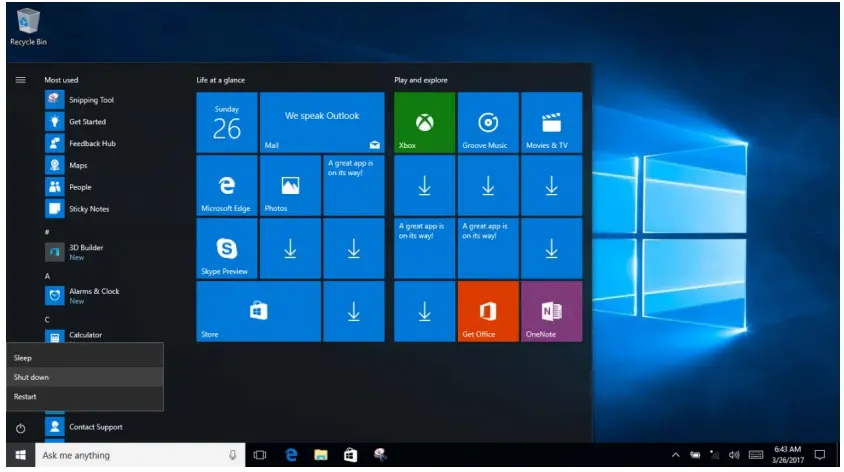Image resolution: width=844 pixels, height=472 pixels.
Task: Choose Shut down from power menu
Action: (x=85, y=377)
